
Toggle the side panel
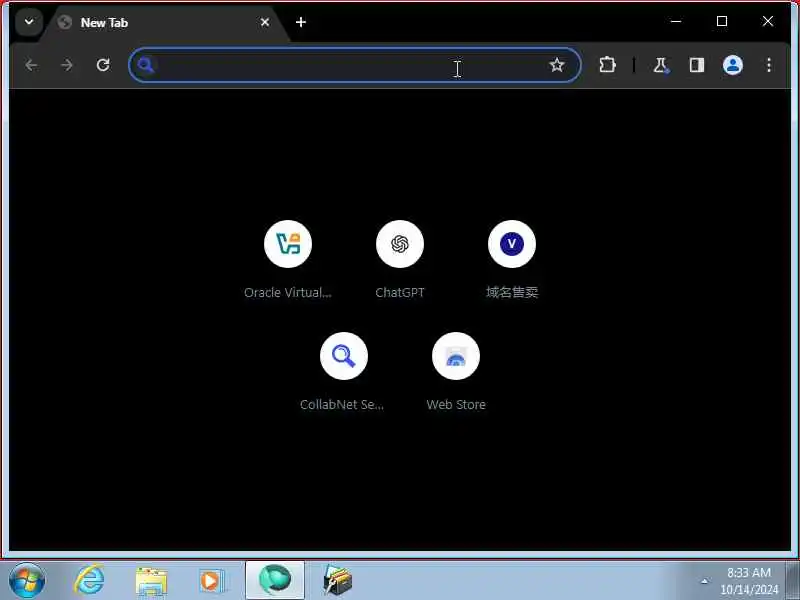click(x=696, y=65)
